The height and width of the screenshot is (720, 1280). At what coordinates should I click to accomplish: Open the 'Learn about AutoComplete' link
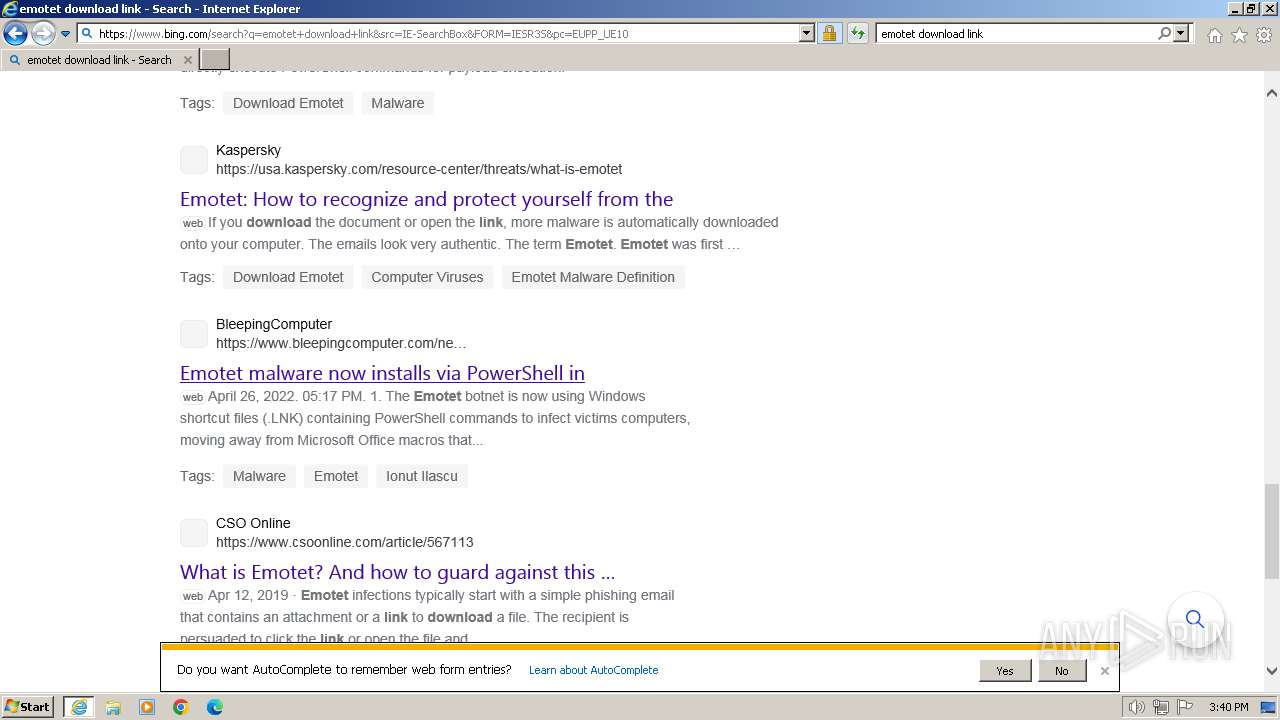click(x=594, y=670)
